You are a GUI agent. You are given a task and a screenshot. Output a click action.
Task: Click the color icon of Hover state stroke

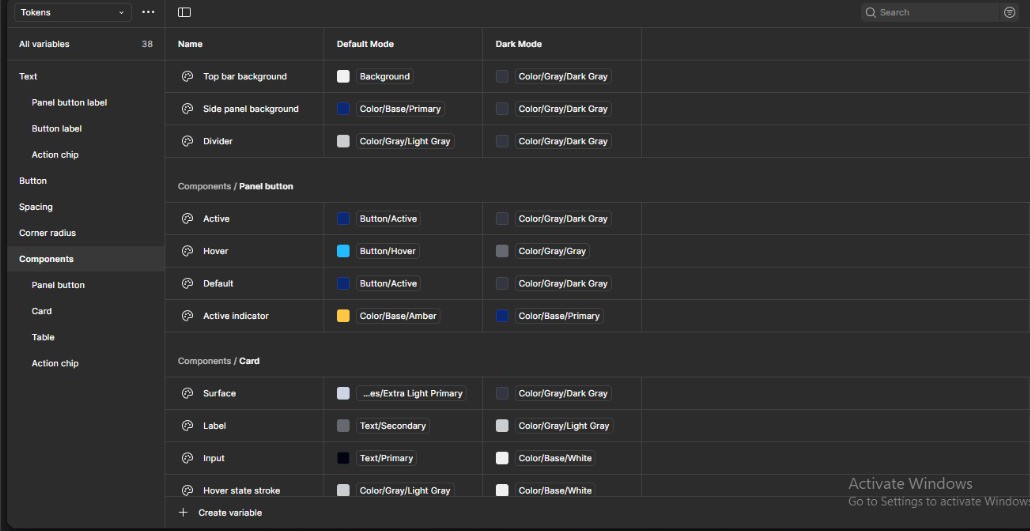click(x=187, y=490)
